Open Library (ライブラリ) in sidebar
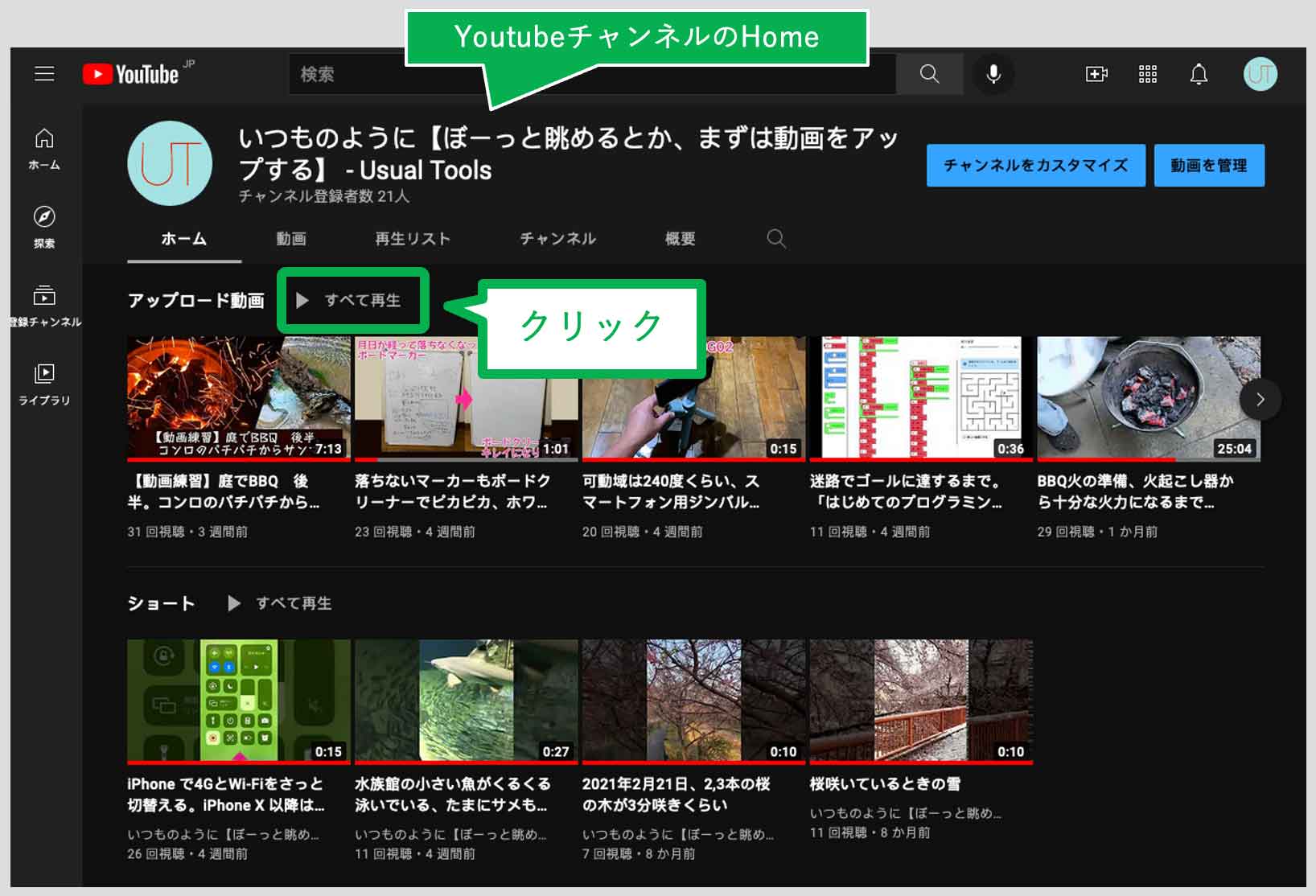 [44, 384]
